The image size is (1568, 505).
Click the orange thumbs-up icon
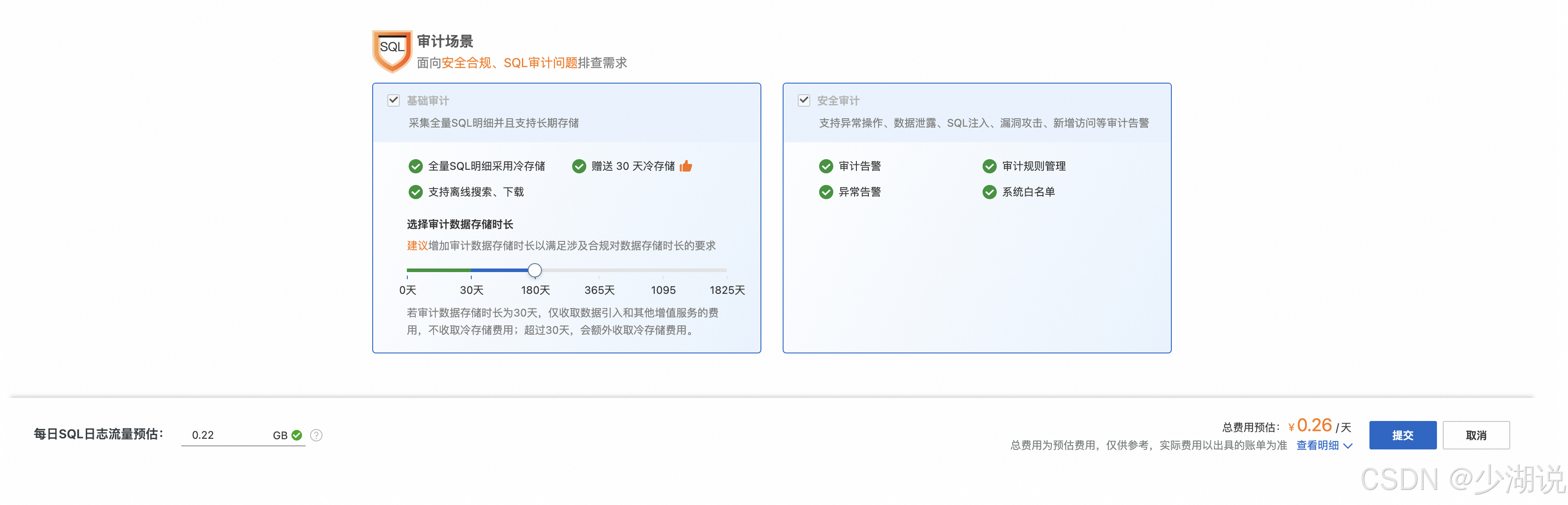click(x=686, y=166)
